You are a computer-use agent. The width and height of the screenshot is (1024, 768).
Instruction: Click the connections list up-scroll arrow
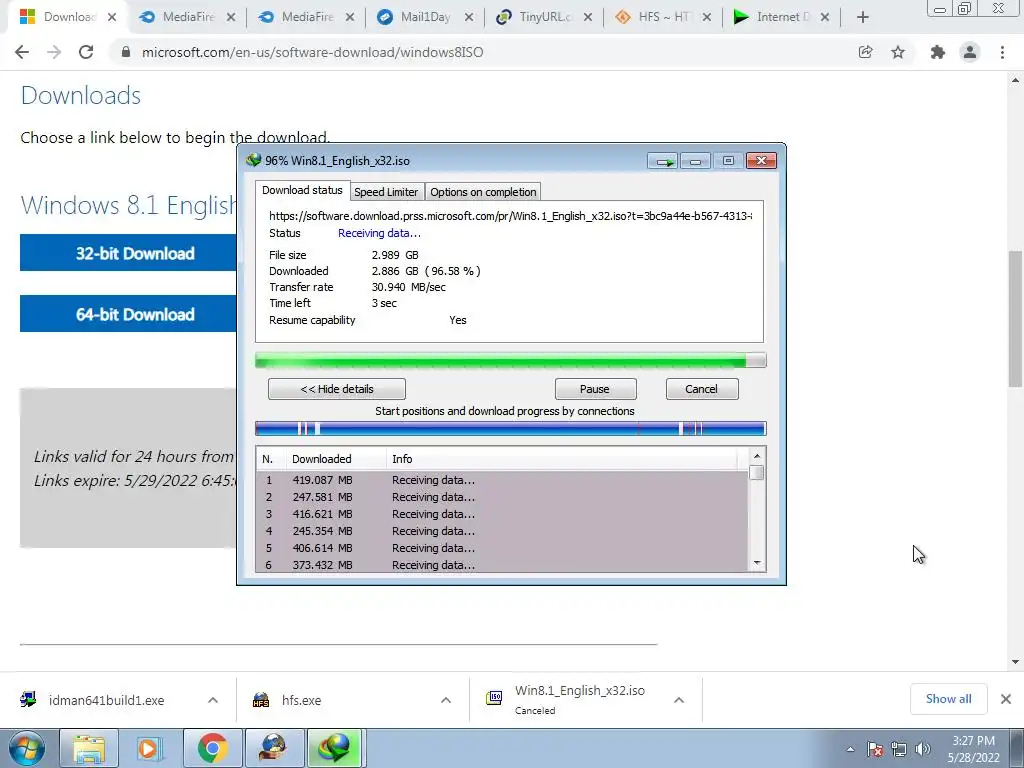coord(757,456)
